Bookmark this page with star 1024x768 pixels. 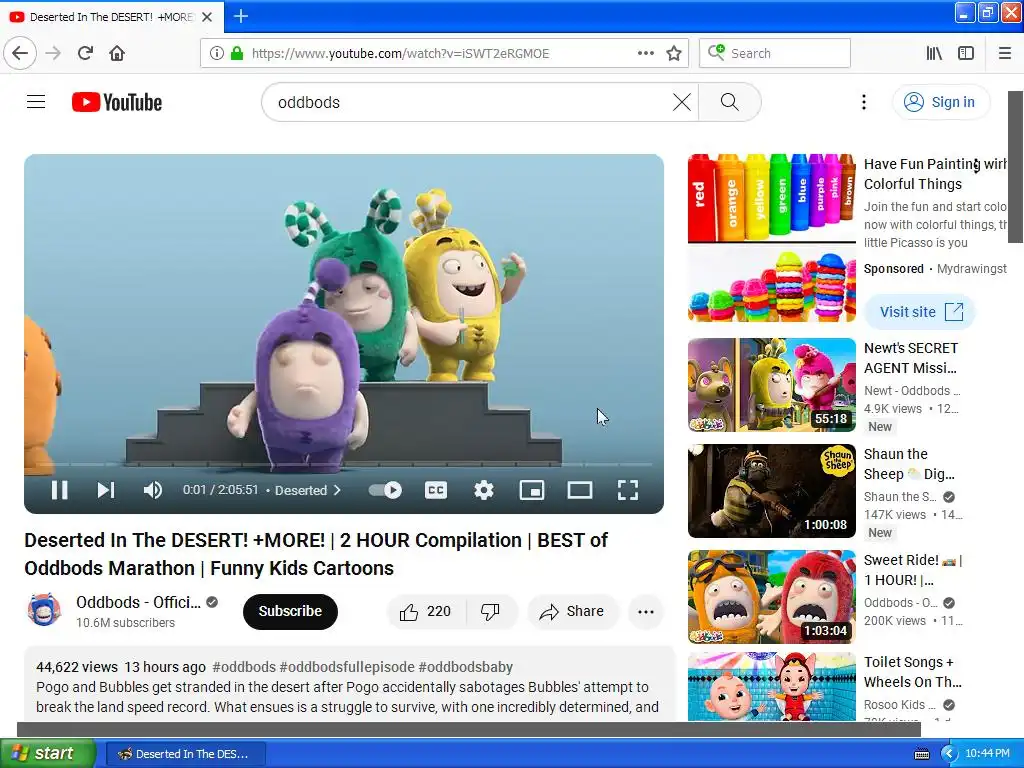(x=674, y=53)
